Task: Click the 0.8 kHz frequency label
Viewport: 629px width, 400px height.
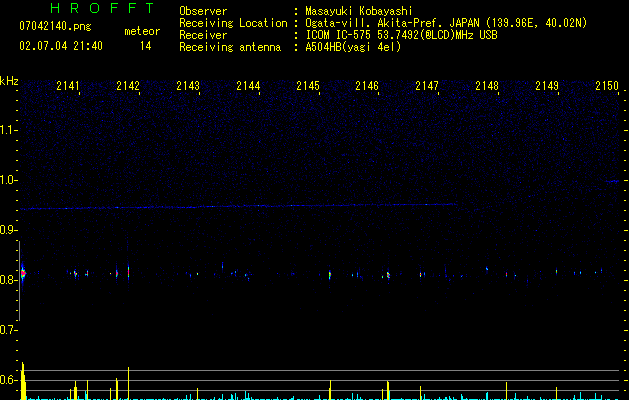Action: [x=8, y=280]
